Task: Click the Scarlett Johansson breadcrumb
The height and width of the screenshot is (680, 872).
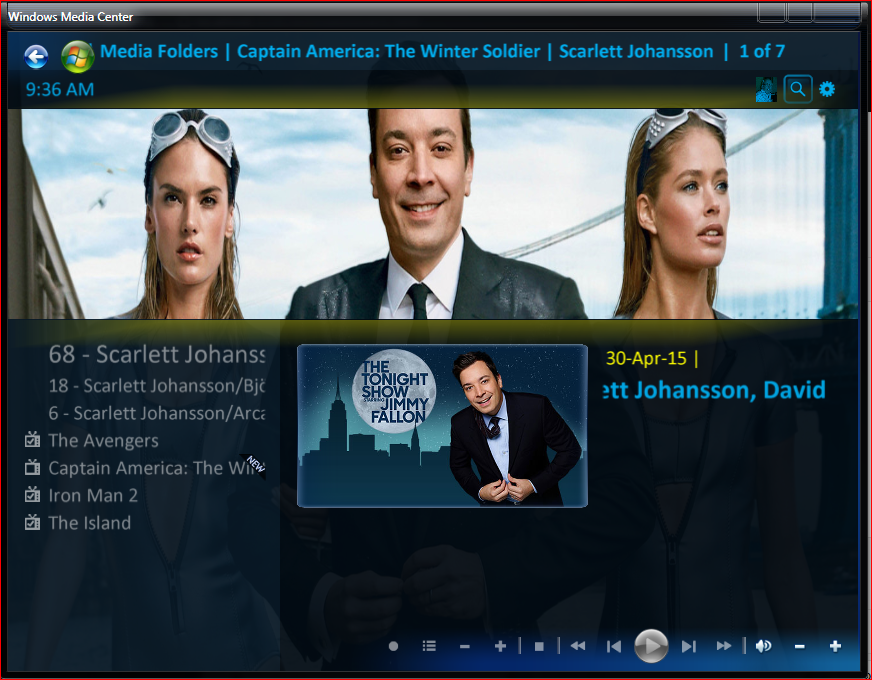Action: (x=636, y=51)
